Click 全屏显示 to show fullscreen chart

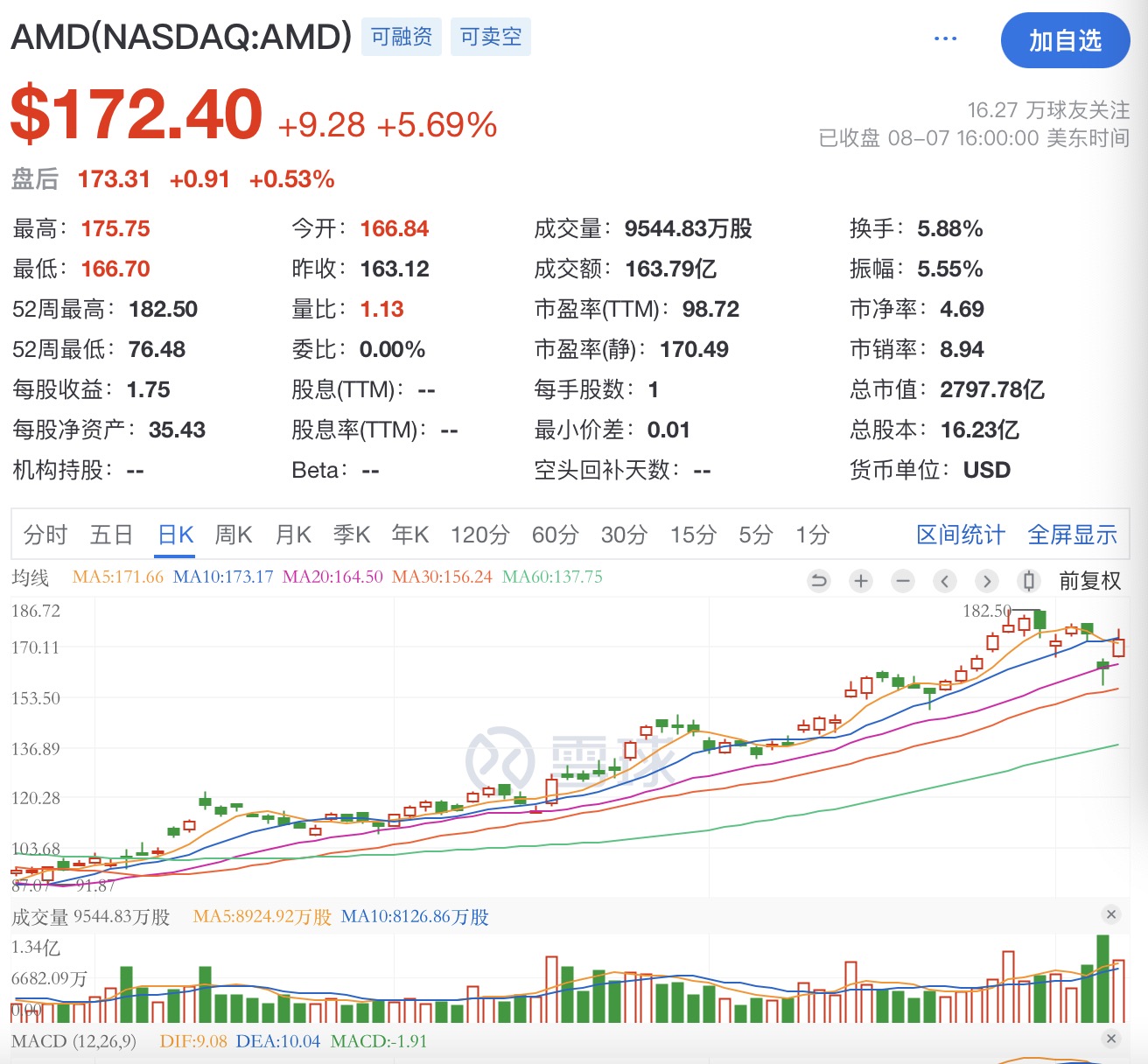(1072, 535)
